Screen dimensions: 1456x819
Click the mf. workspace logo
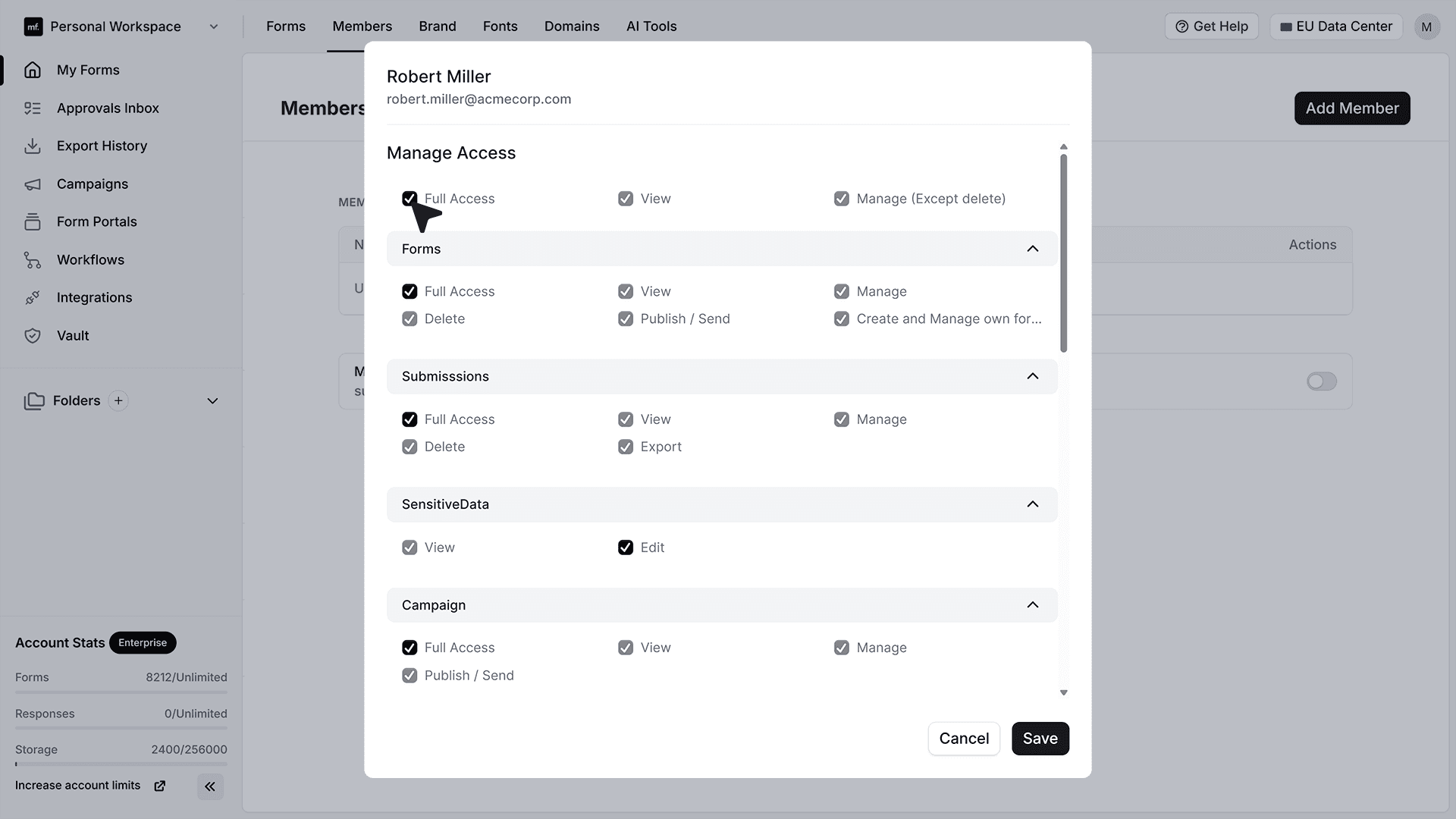click(33, 27)
